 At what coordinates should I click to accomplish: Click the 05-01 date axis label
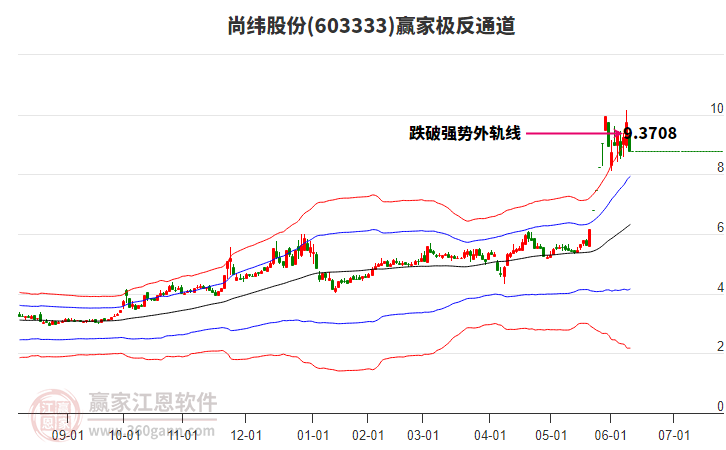(x=551, y=436)
